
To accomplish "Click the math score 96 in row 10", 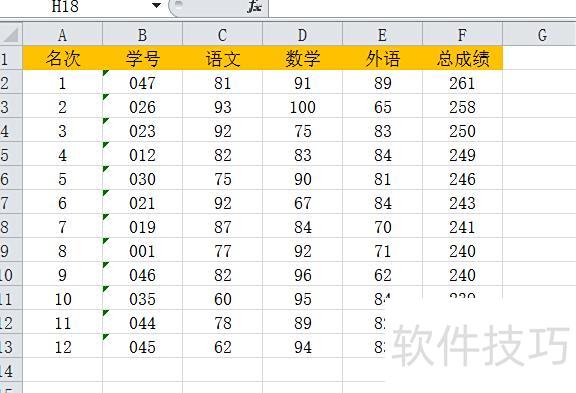I will (x=303, y=275).
